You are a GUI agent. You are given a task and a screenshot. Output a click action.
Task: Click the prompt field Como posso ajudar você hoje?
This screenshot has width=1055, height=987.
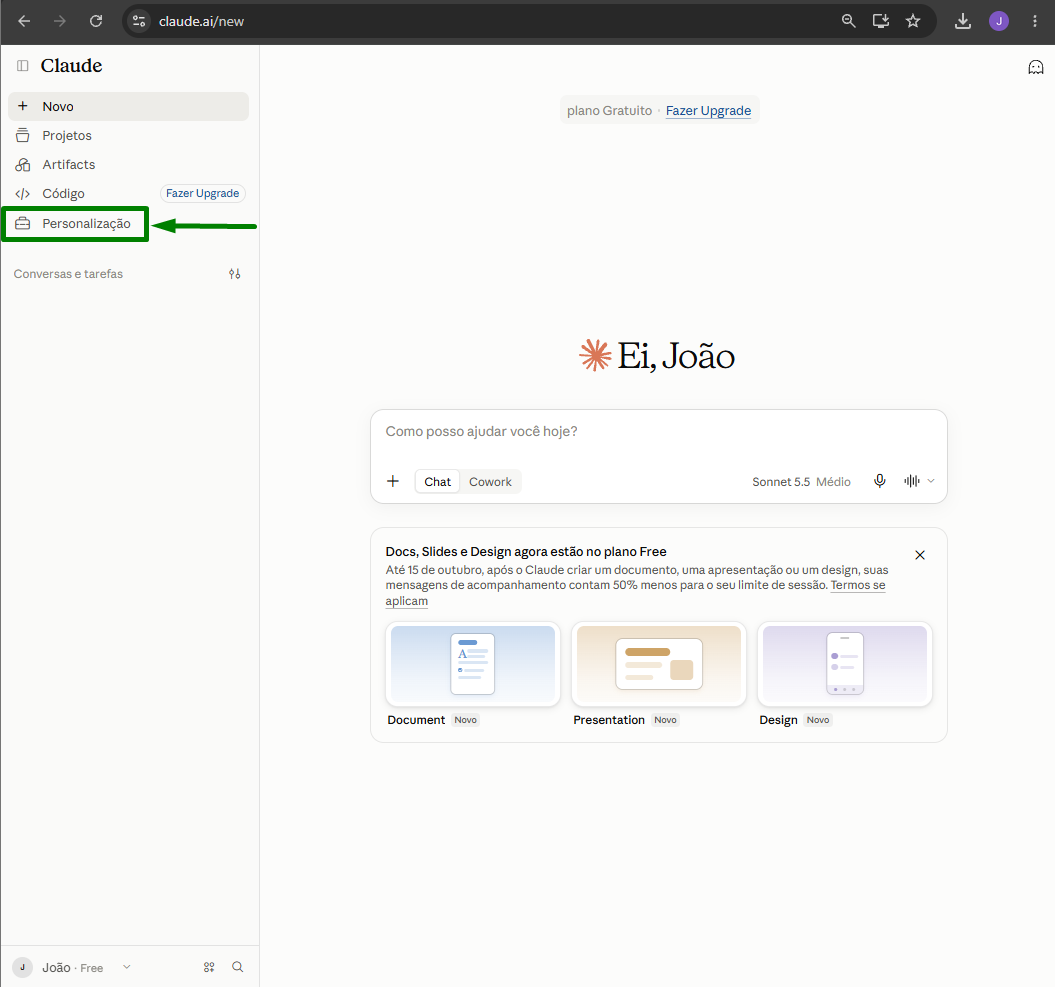(x=658, y=431)
